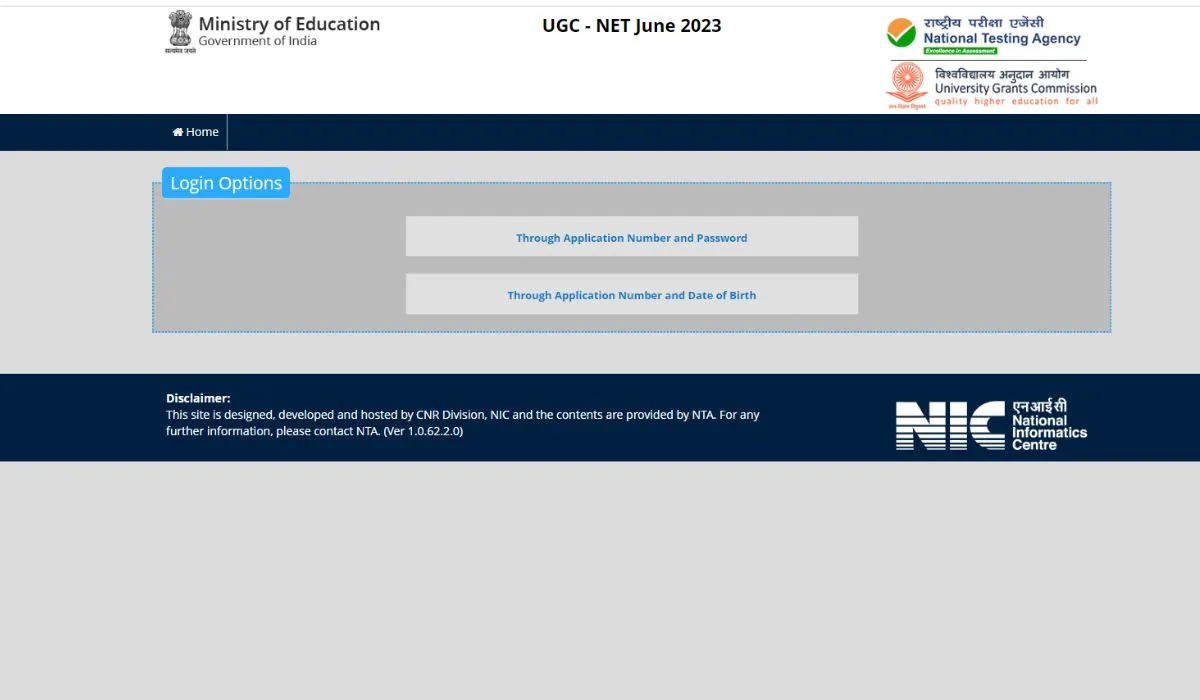Select Through Application Number and Password

tap(631, 237)
